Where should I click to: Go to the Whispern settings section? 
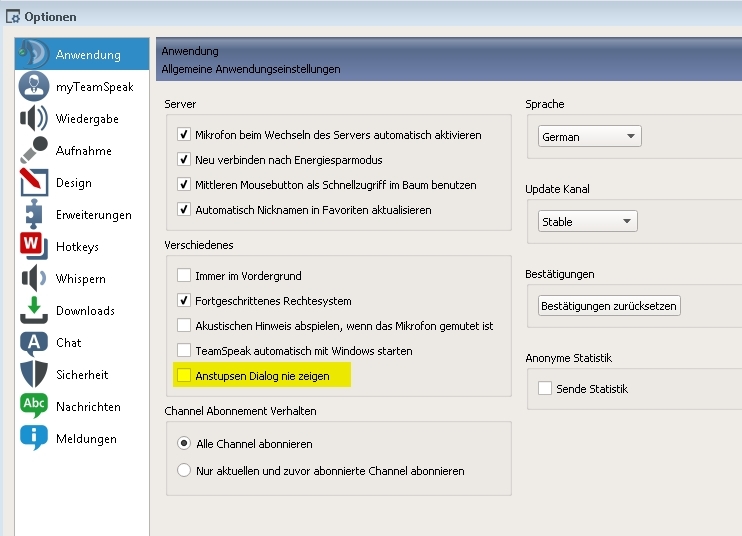pos(80,279)
